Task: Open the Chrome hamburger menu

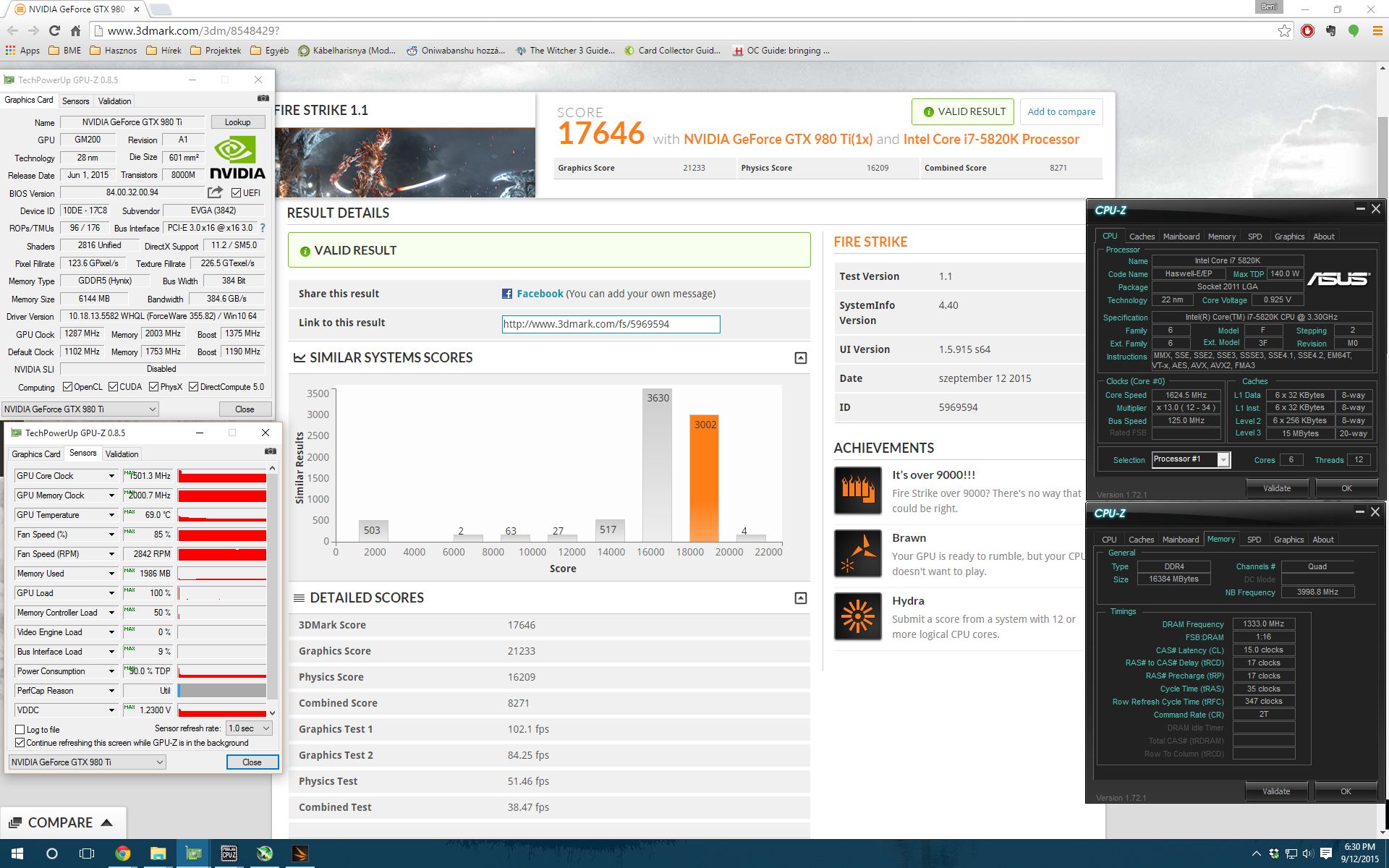Action: click(1377, 30)
